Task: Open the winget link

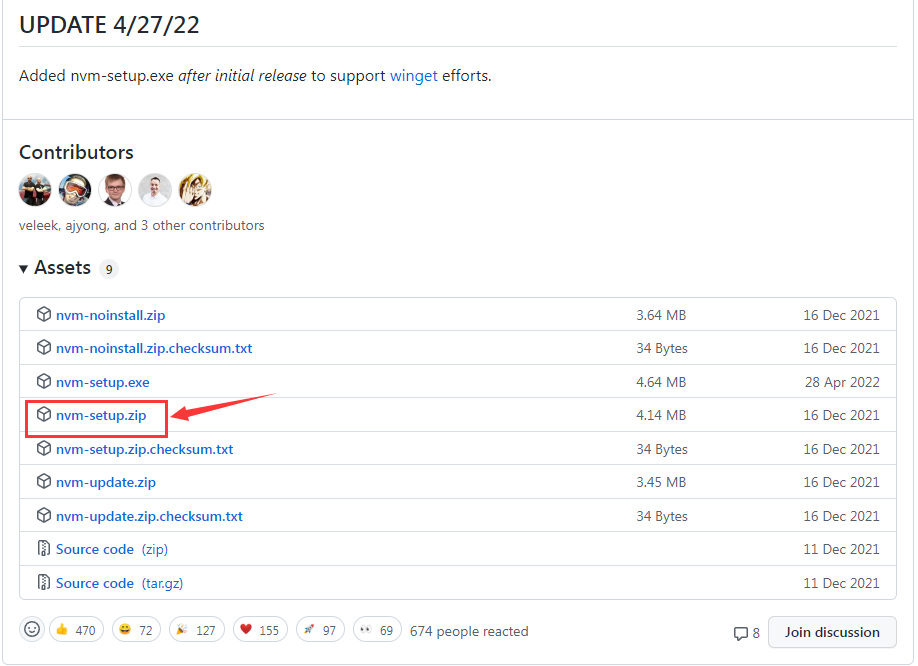Action: coord(414,76)
